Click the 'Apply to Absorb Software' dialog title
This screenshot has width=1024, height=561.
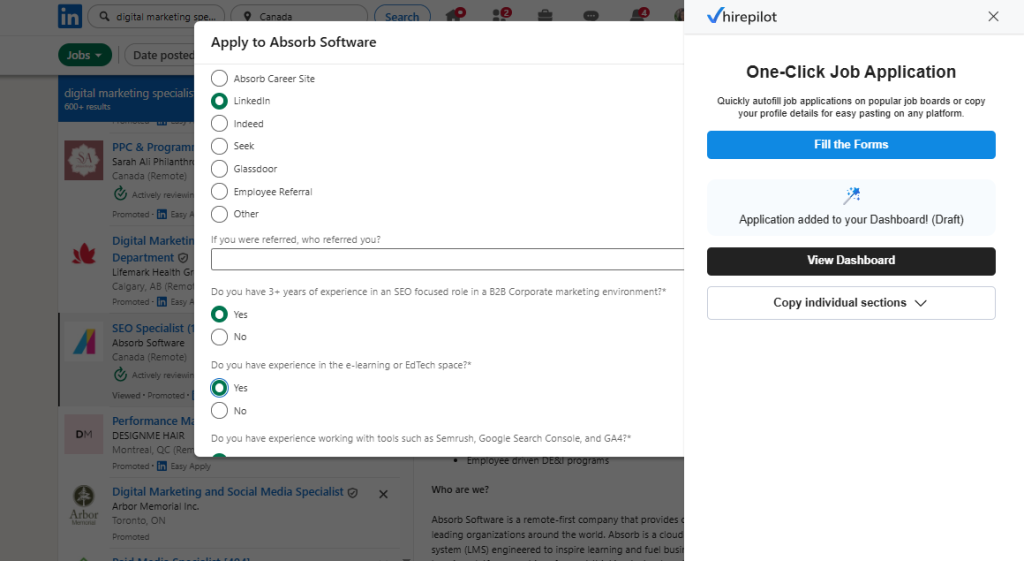(x=293, y=42)
